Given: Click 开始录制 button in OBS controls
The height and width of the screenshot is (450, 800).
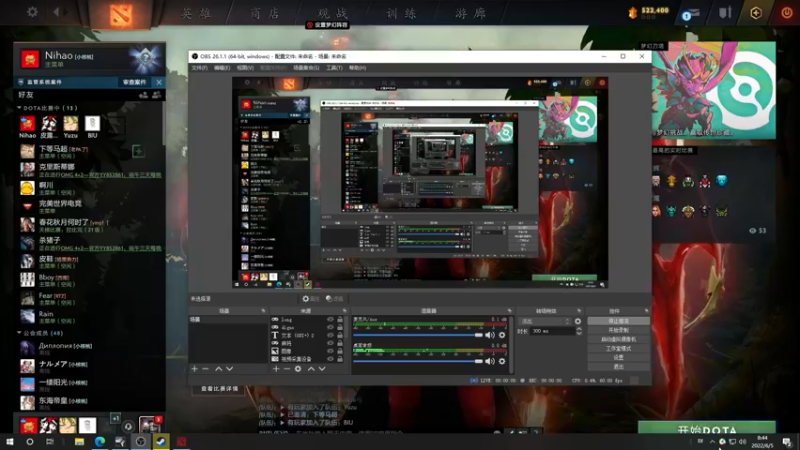Looking at the screenshot, I should [x=618, y=330].
